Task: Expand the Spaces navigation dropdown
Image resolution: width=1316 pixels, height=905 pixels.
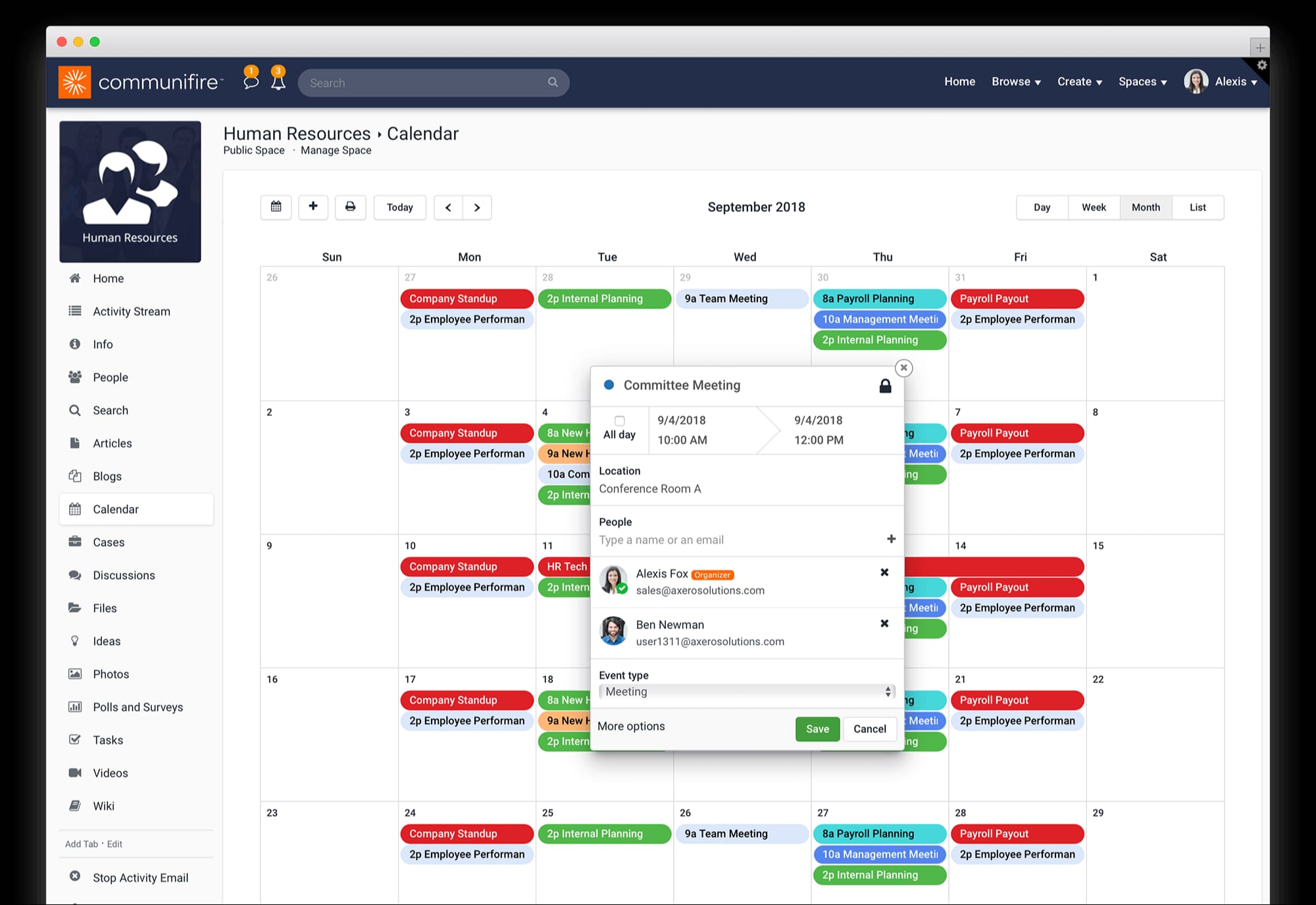Action: pyautogui.click(x=1143, y=82)
